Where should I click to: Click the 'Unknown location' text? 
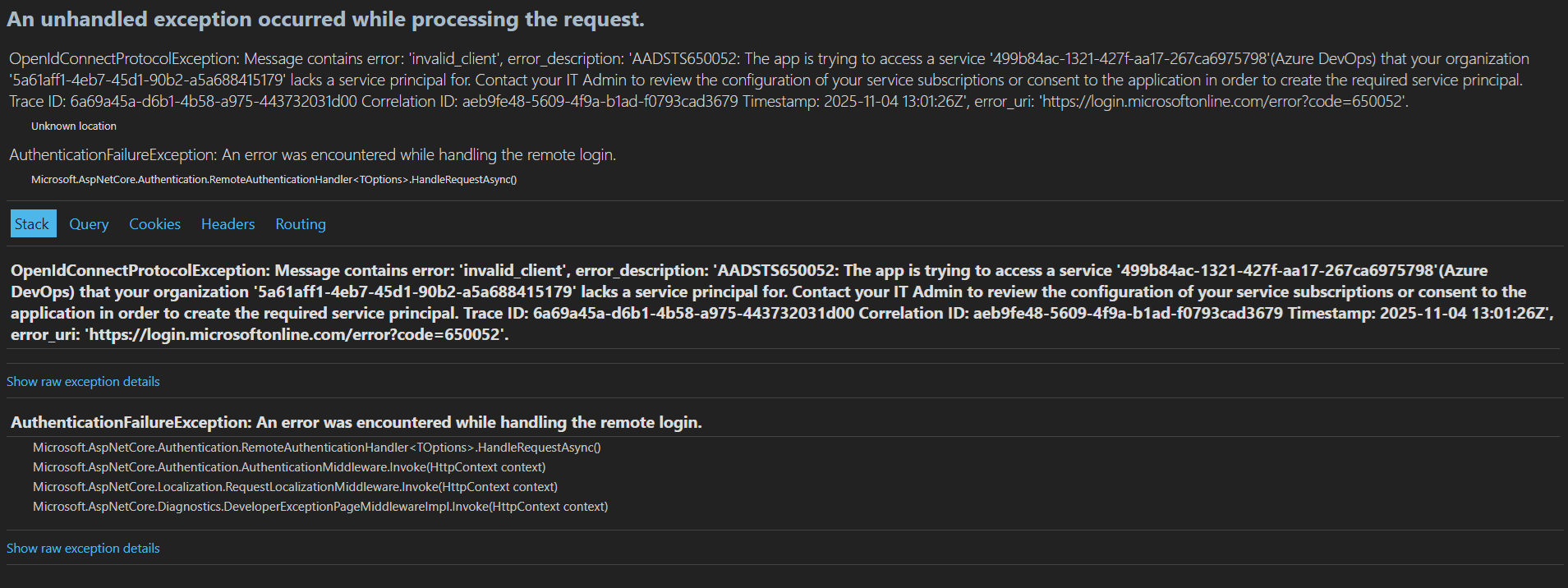(74, 126)
